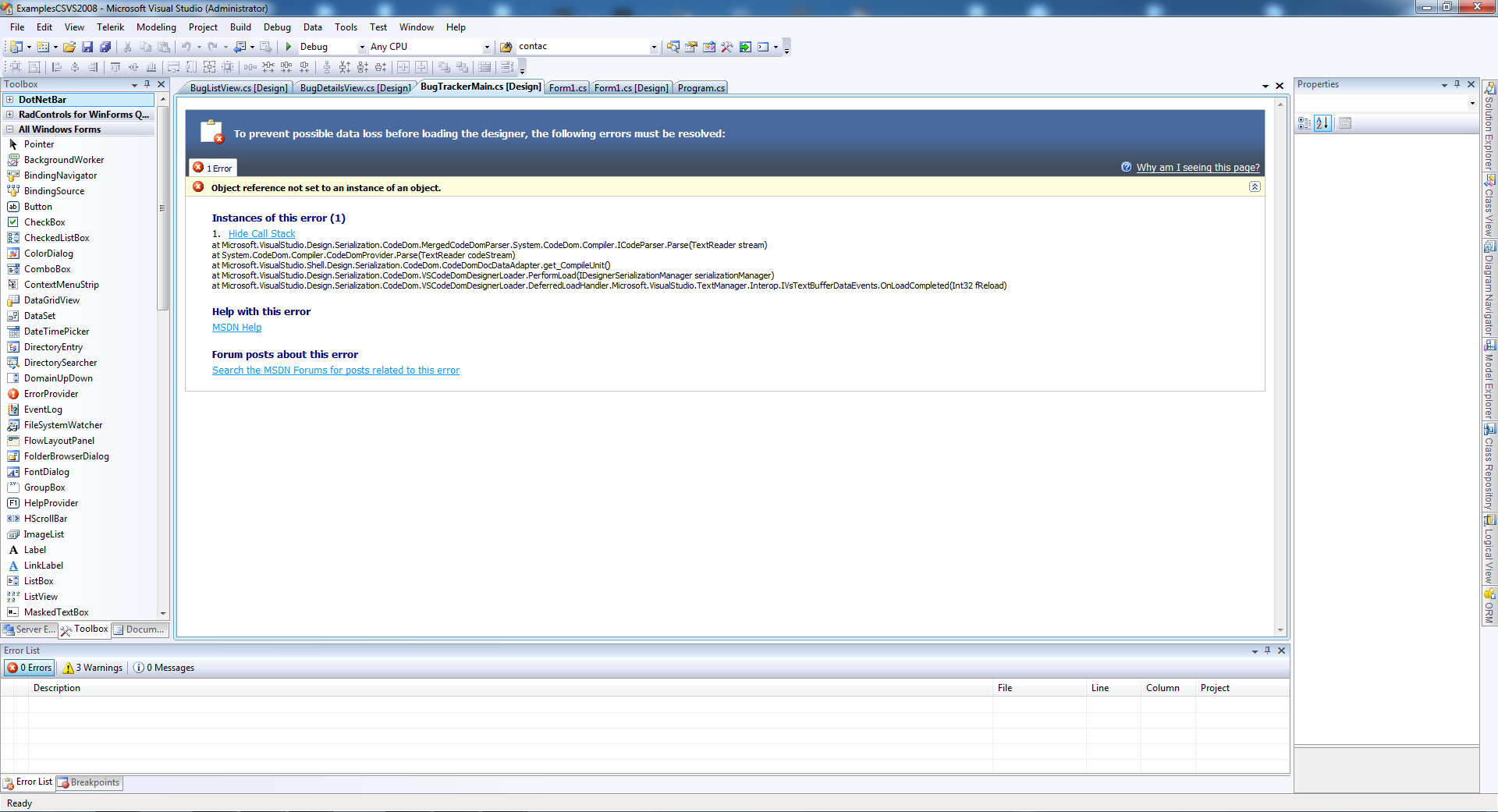Click the Align Tops layout icon
This screenshot has width=1498, height=812.
click(x=115, y=67)
